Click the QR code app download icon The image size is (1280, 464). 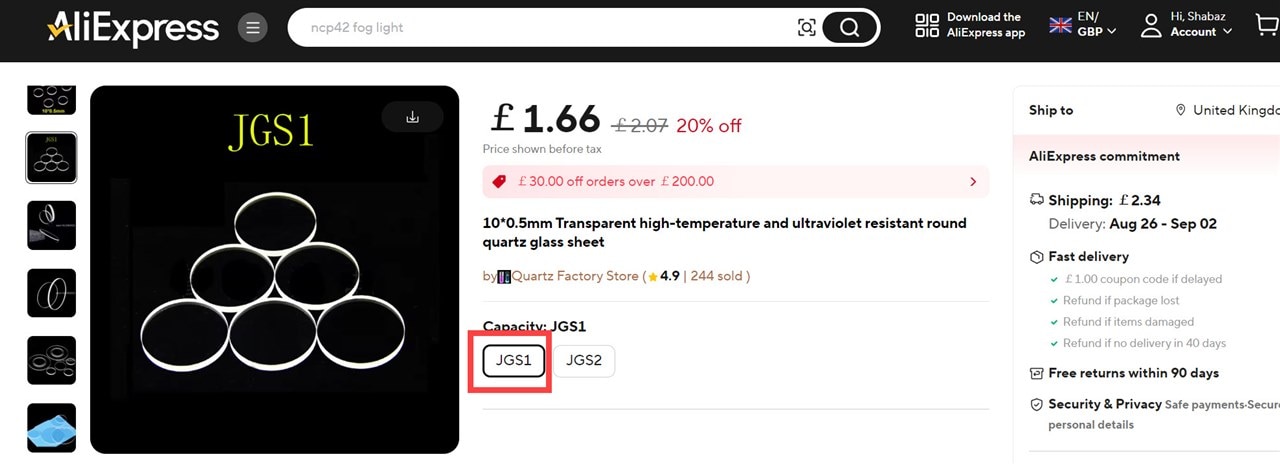927,26
